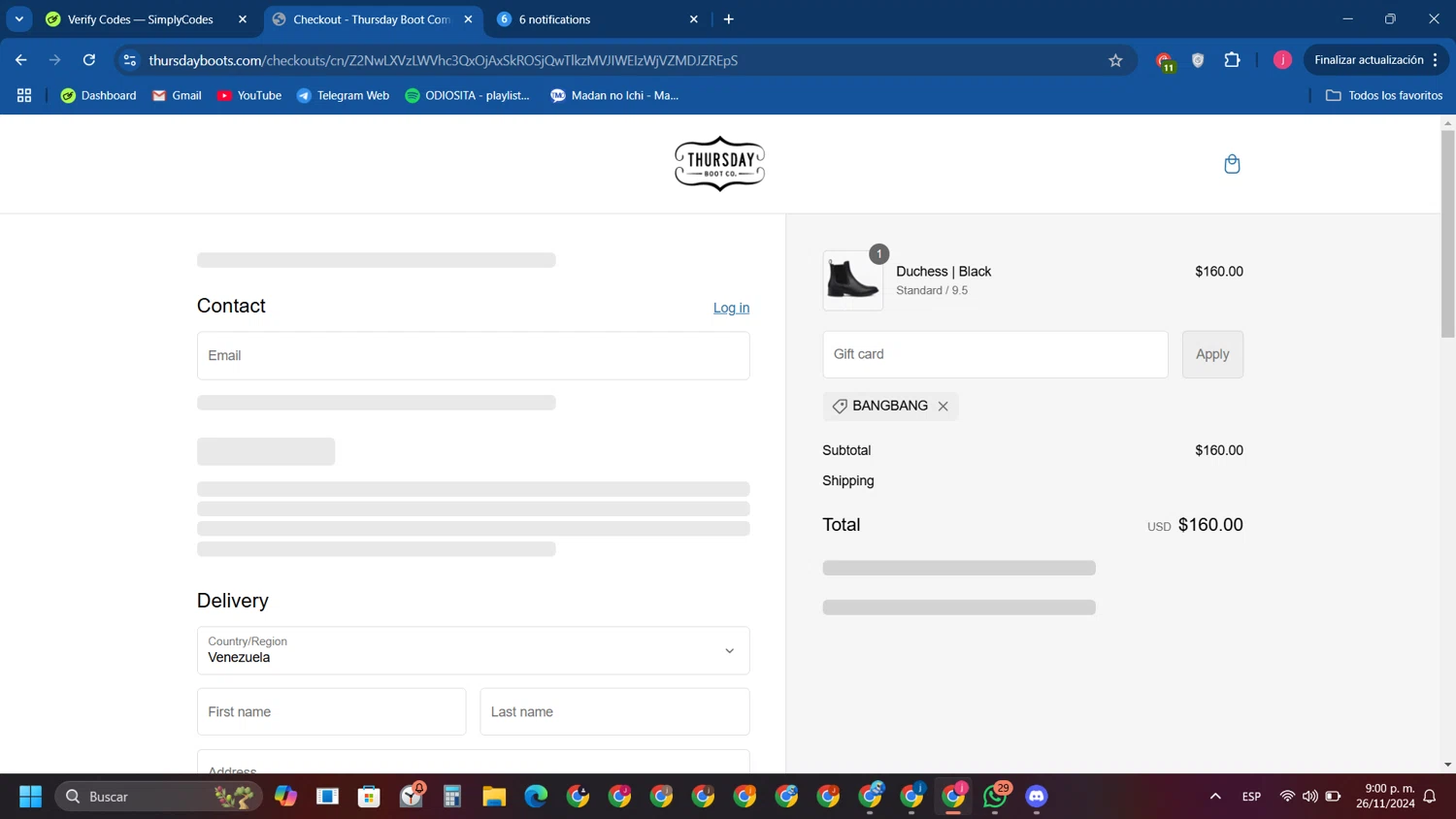Open the Wi-Fi network settings icon

(x=1287, y=797)
